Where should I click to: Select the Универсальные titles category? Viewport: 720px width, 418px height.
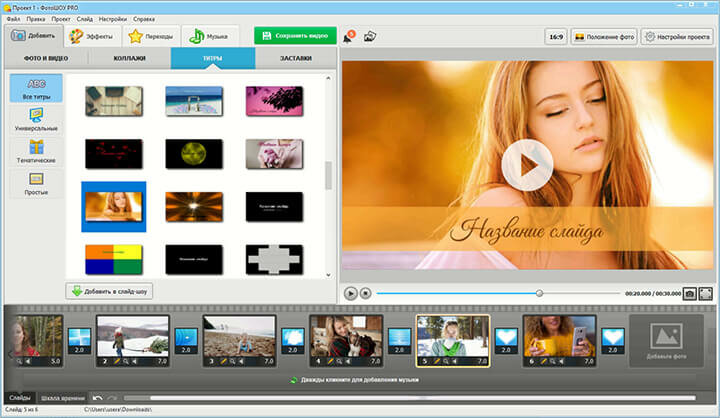click(x=36, y=120)
